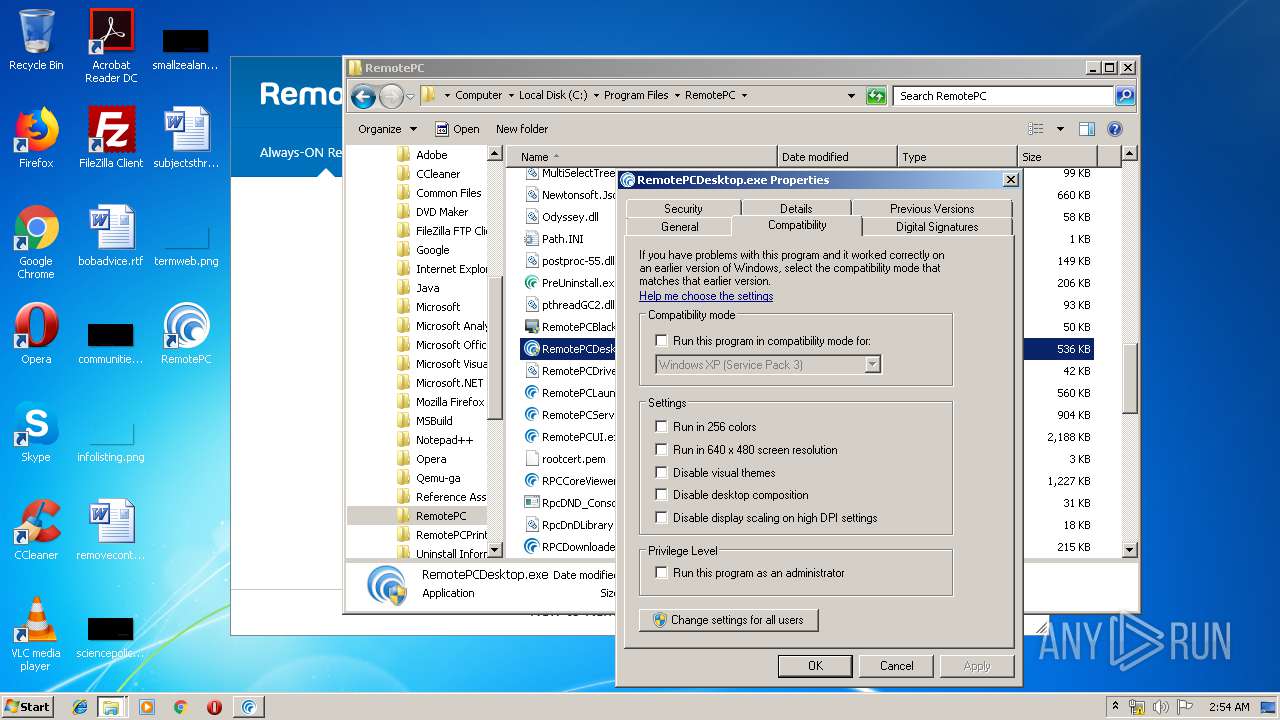
Task: Enable Run this program in compatibility mode
Action: [x=661, y=341]
